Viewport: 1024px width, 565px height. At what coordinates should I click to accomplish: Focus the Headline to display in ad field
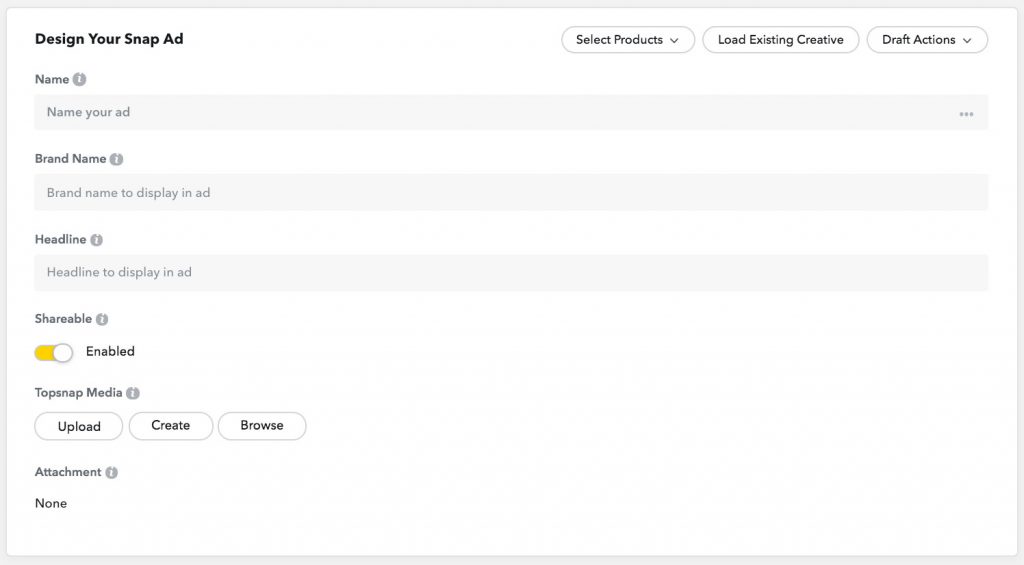[x=511, y=272]
